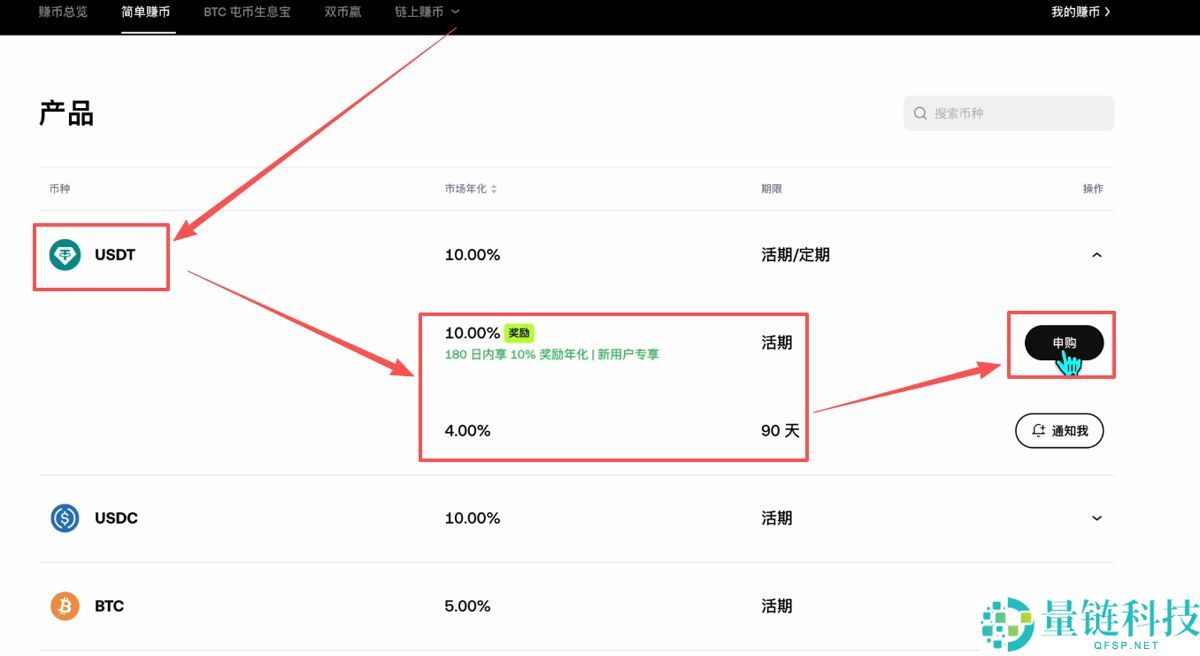Expand the USDC product details

(1096, 518)
